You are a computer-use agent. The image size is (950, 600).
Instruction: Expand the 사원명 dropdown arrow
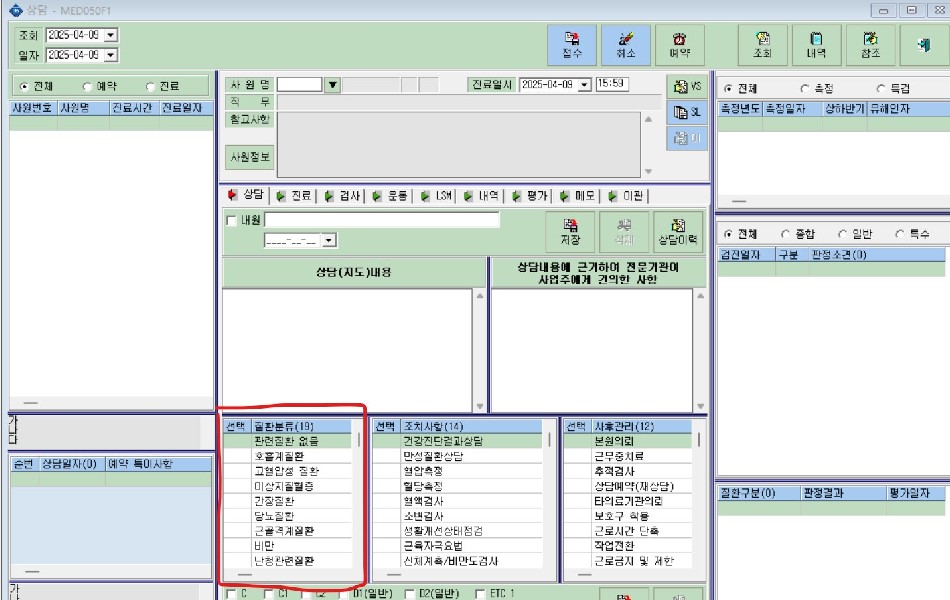[x=332, y=85]
